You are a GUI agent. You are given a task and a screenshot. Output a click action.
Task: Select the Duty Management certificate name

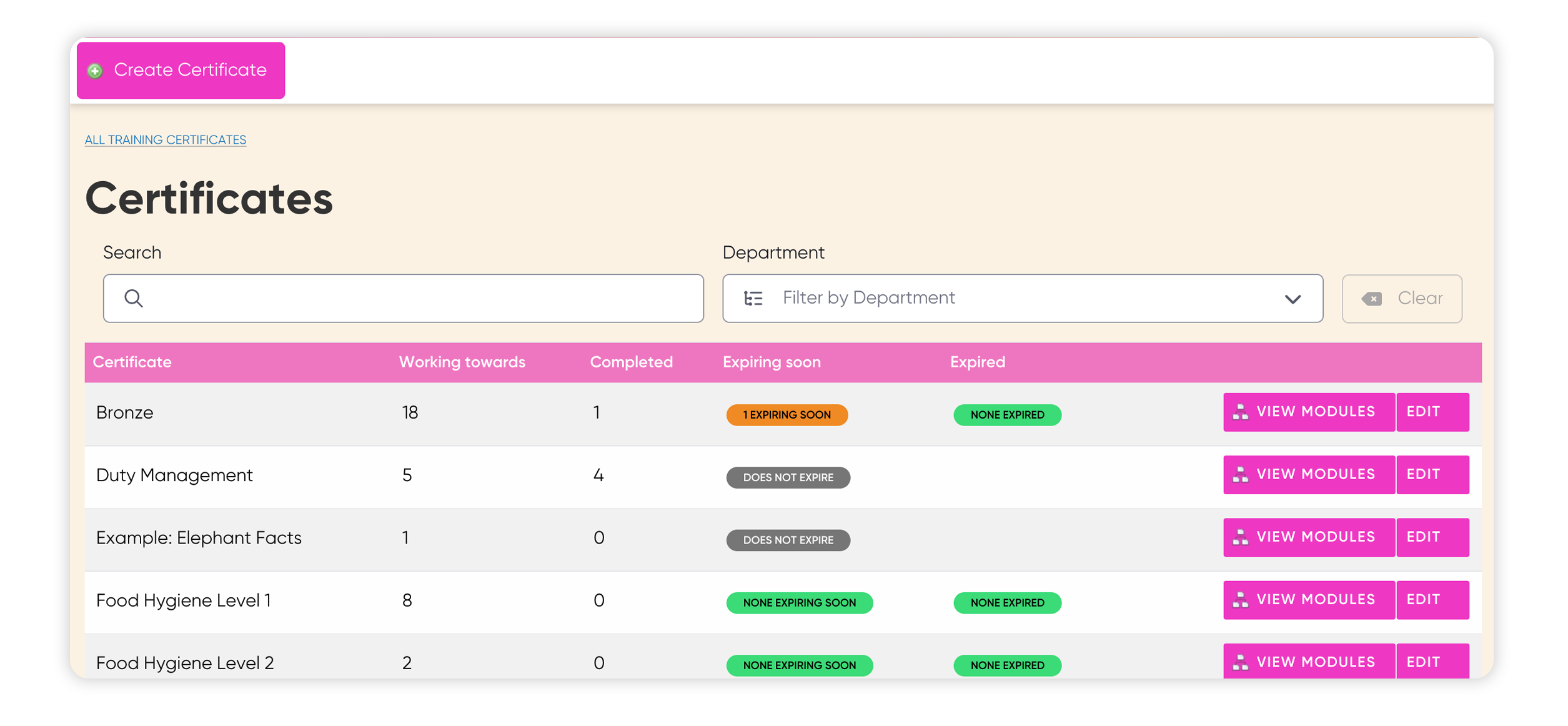pyautogui.click(x=174, y=475)
